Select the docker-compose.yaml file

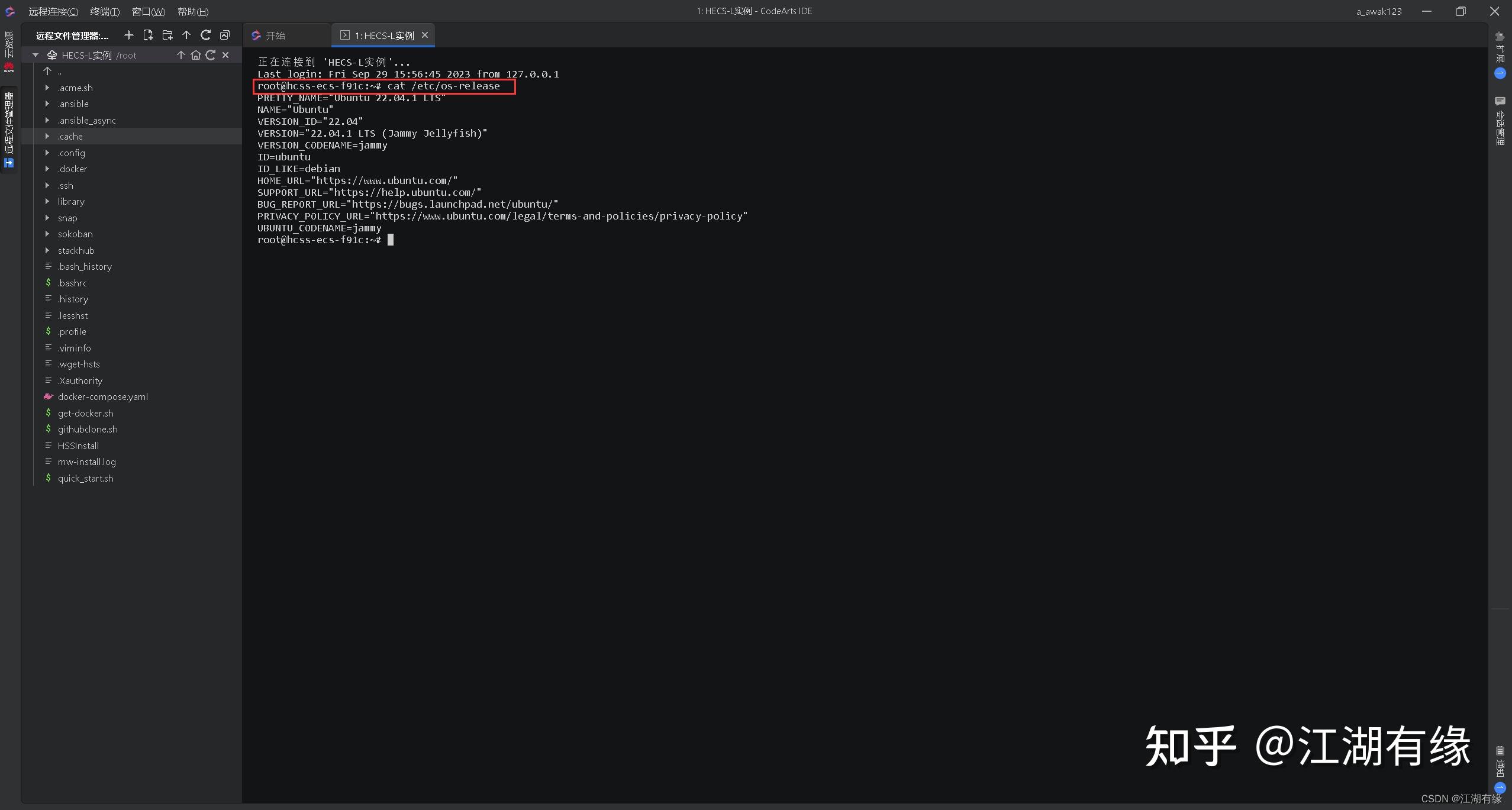pyautogui.click(x=103, y=396)
